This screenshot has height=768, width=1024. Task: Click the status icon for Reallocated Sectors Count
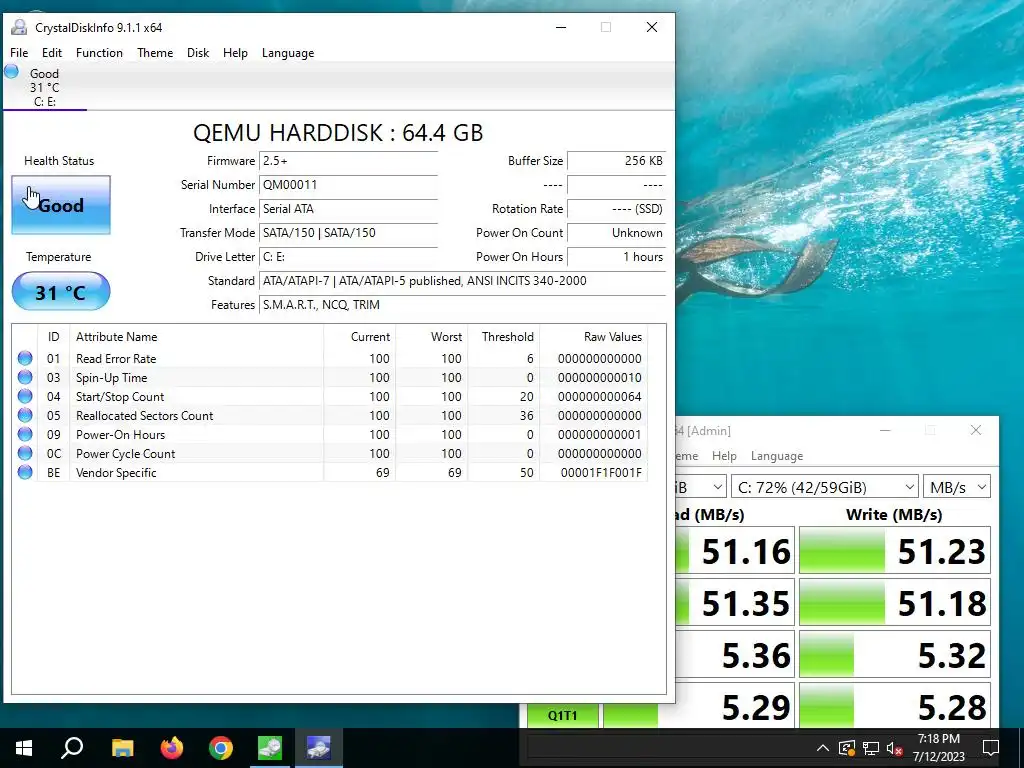pos(25,415)
